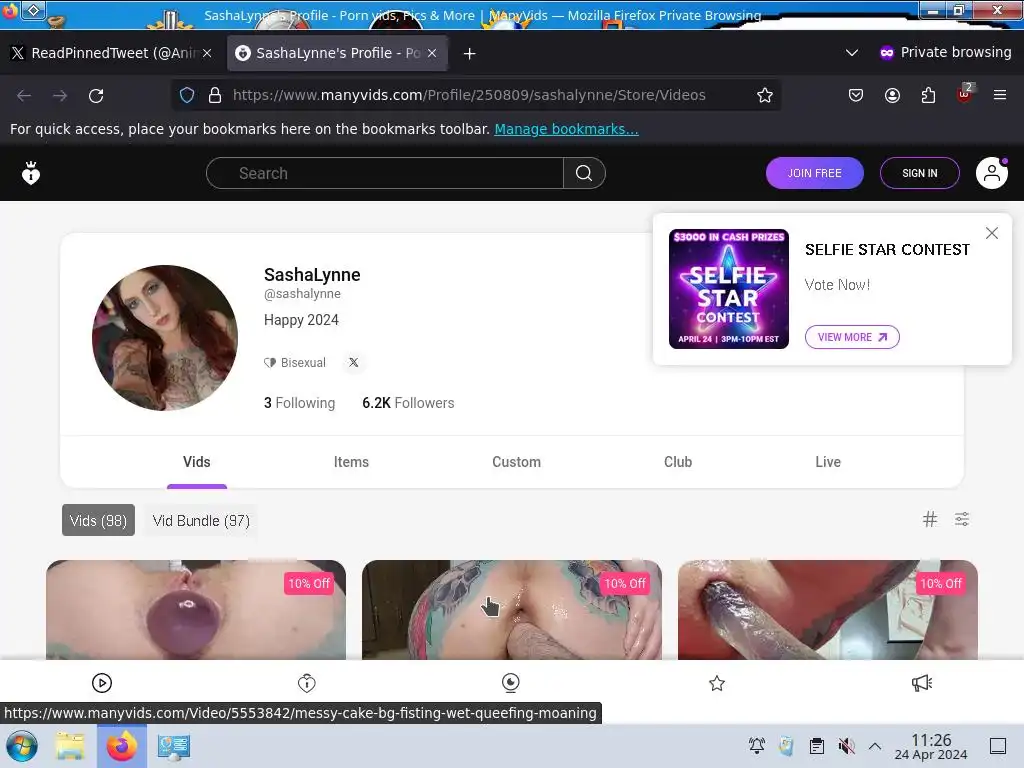Click the play-circle icon in bottom bar

click(102, 683)
